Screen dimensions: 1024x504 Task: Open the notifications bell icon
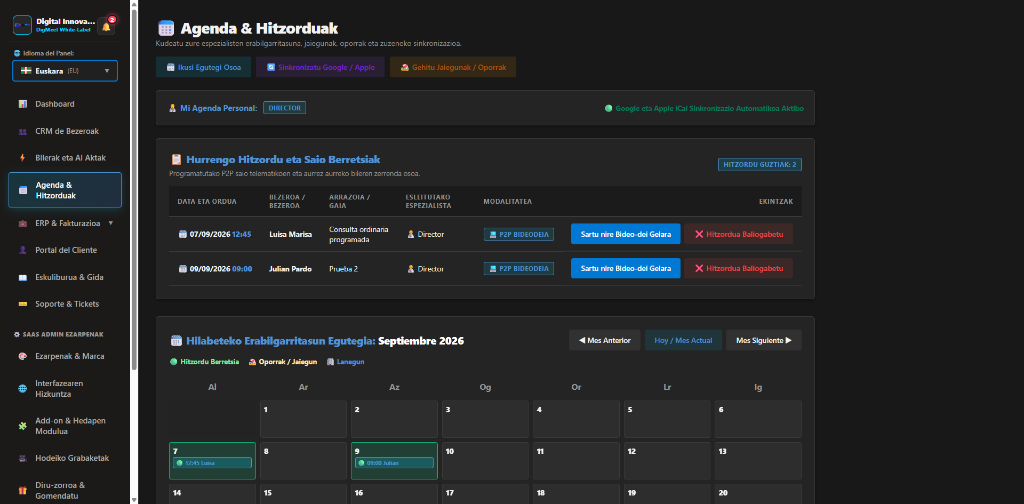click(x=106, y=27)
